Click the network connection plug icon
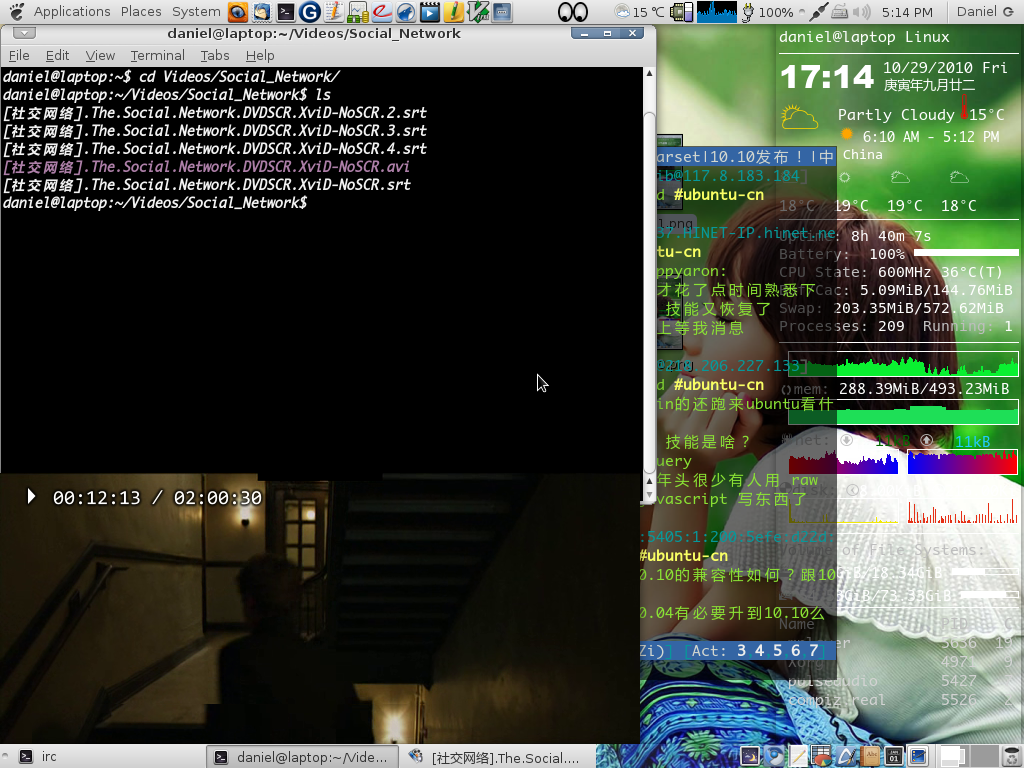This screenshot has width=1024, height=768. 818,12
